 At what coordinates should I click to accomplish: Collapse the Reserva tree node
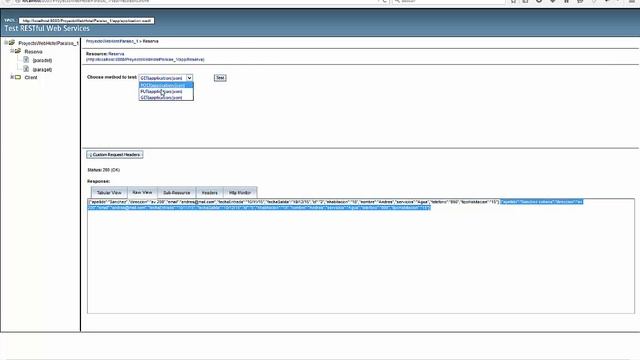(x=12, y=51)
